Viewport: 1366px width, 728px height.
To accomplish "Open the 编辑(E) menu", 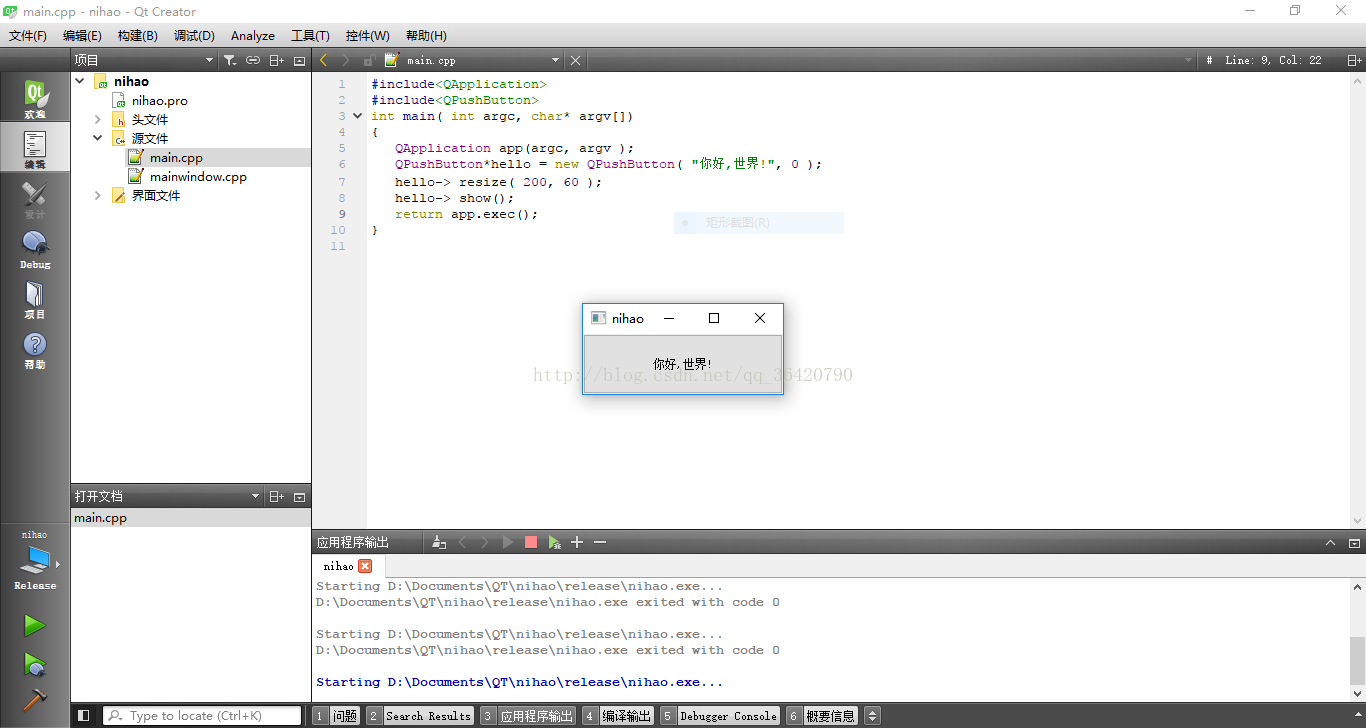I will (x=82, y=35).
